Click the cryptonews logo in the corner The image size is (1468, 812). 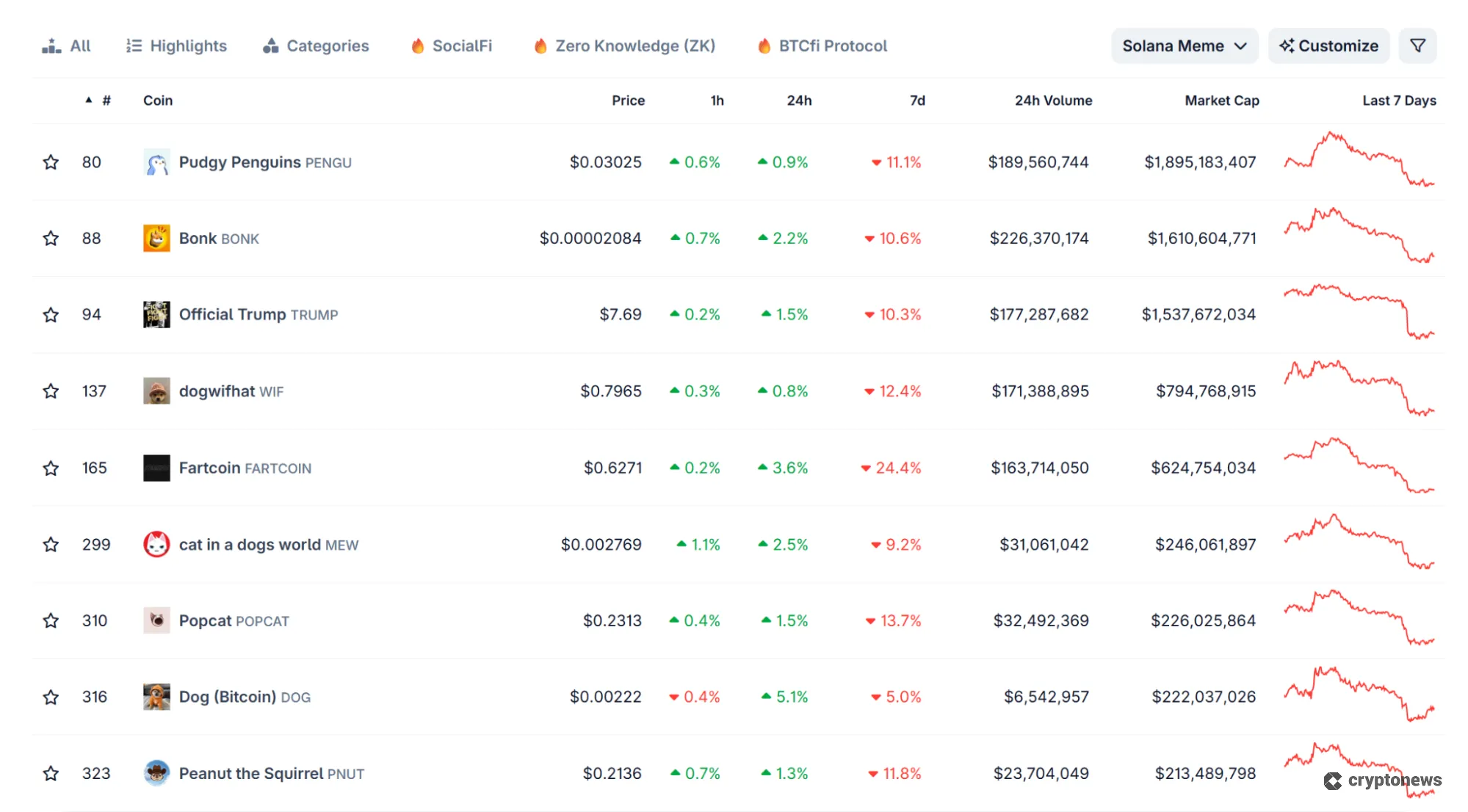[x=1384, y=780]
